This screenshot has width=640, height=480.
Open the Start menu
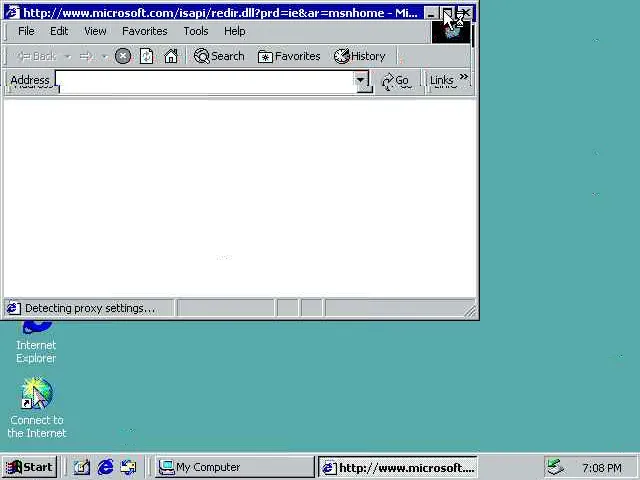(29, 467)
